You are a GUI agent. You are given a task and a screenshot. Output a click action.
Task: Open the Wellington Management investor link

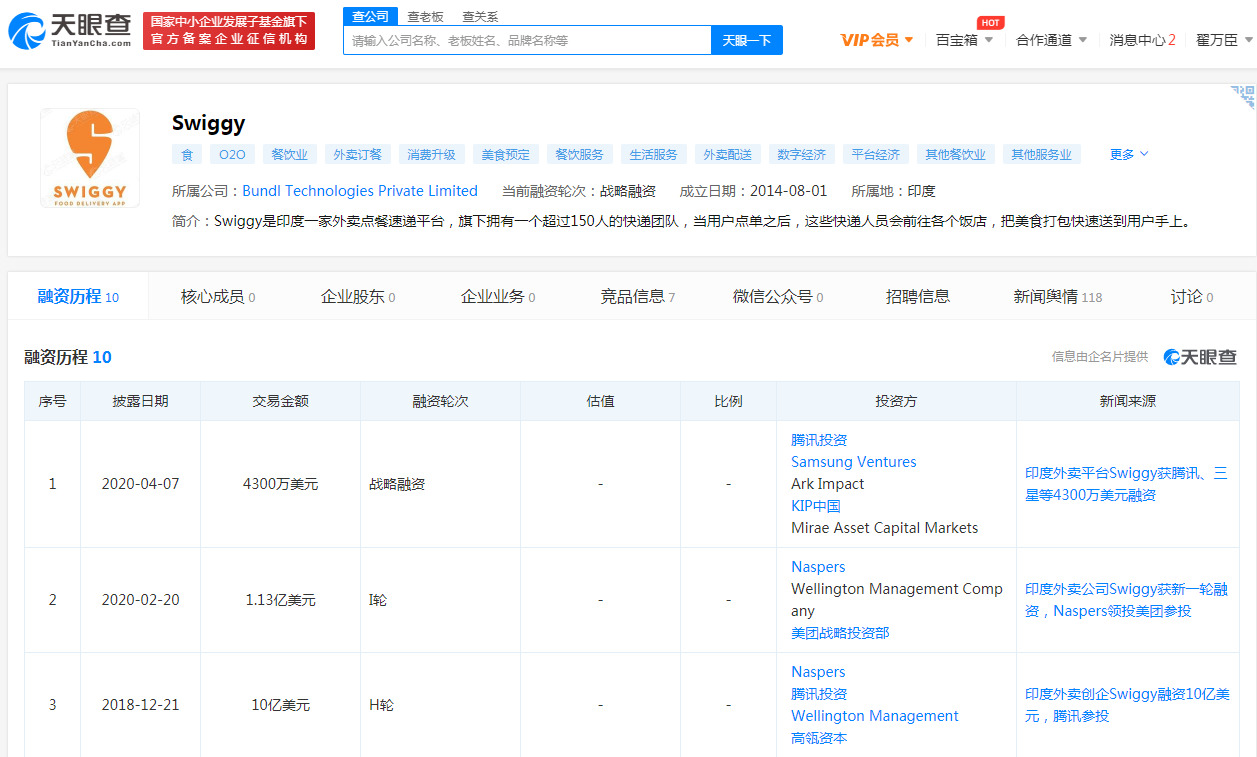click(x=875, y=716)
